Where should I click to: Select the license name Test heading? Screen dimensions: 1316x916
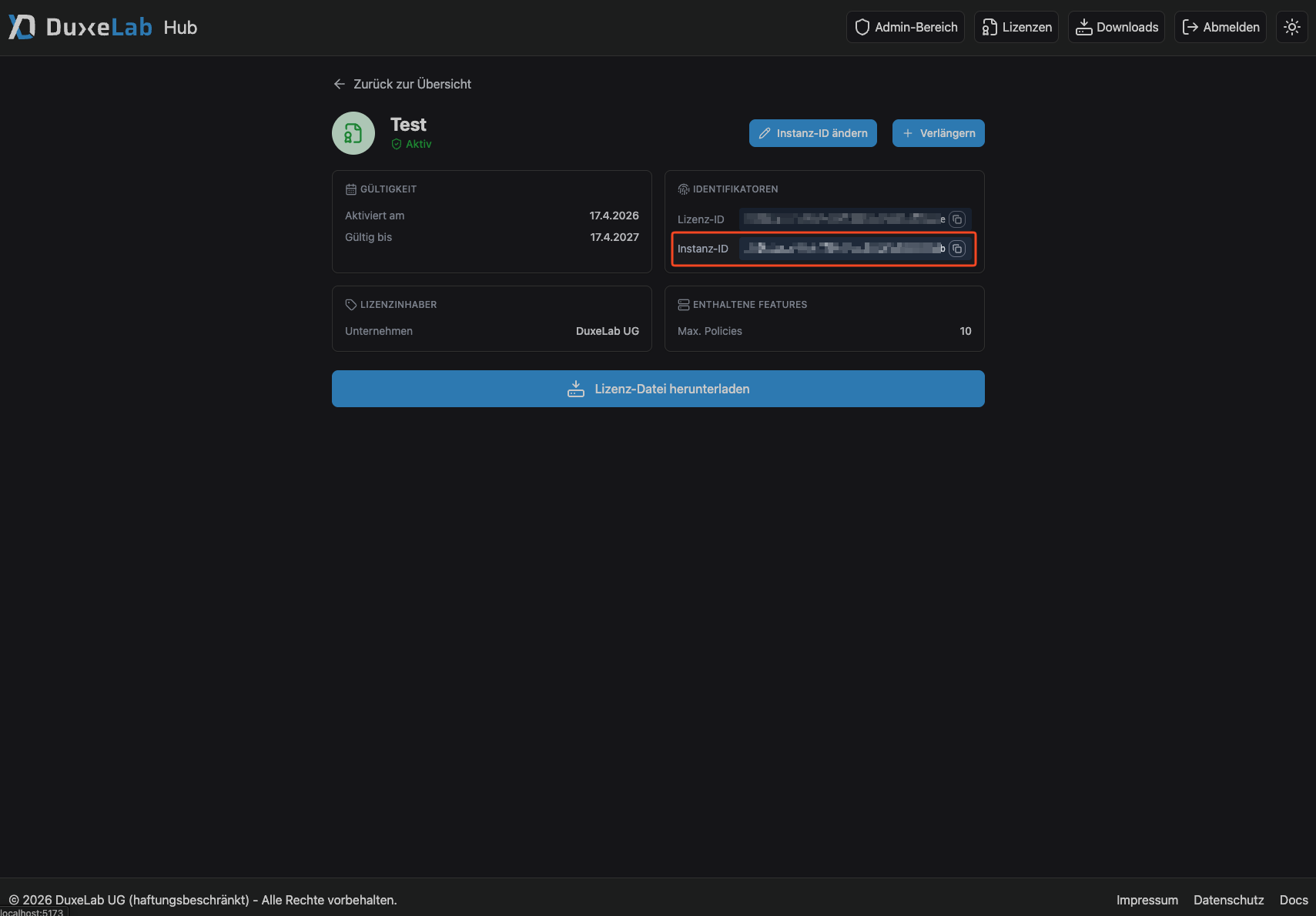point(408,125)
